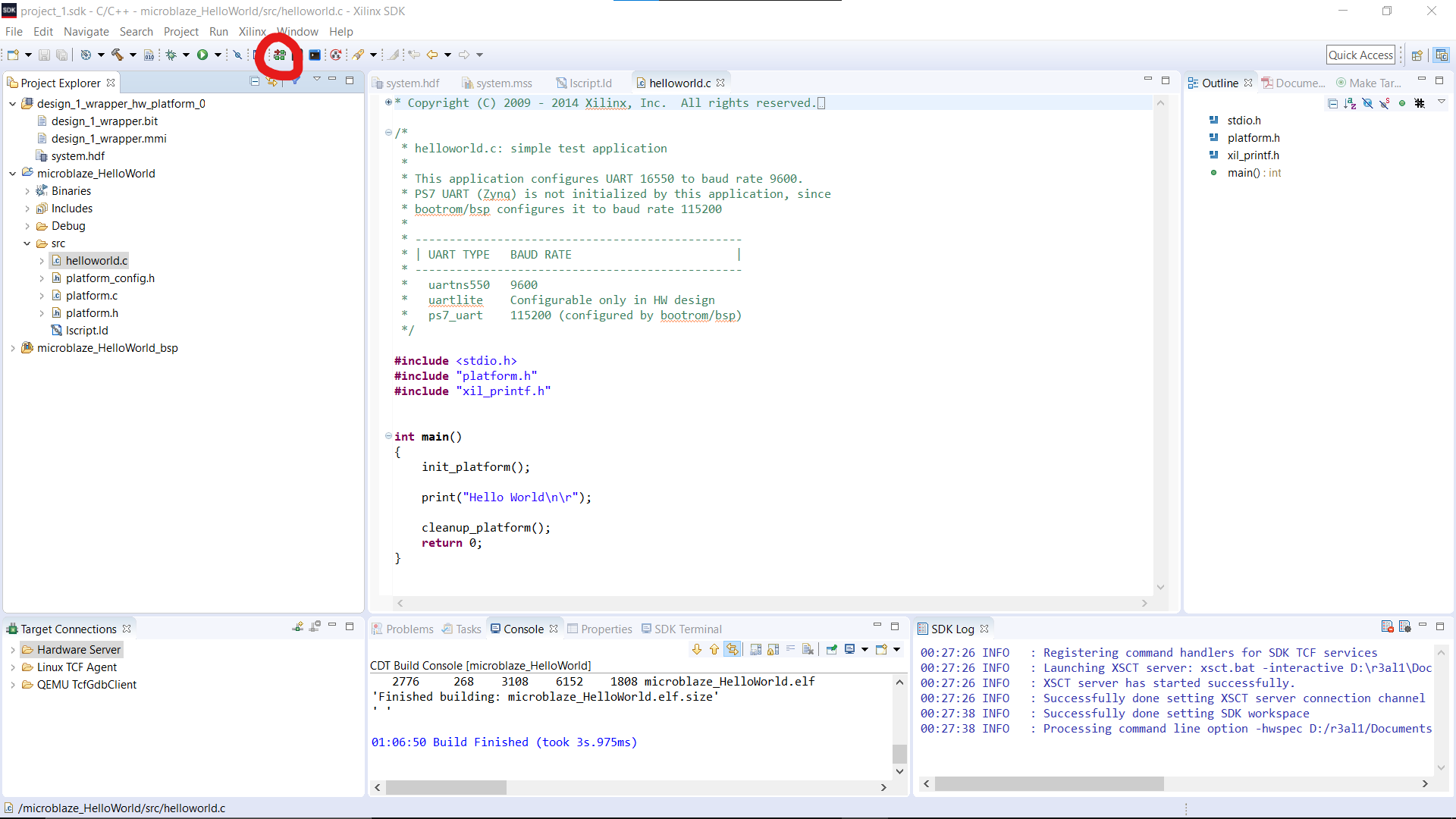The width and height of the screenshot is (1456, 819).
Task: Open the Xilinx menu
Action: pos(252,32)
